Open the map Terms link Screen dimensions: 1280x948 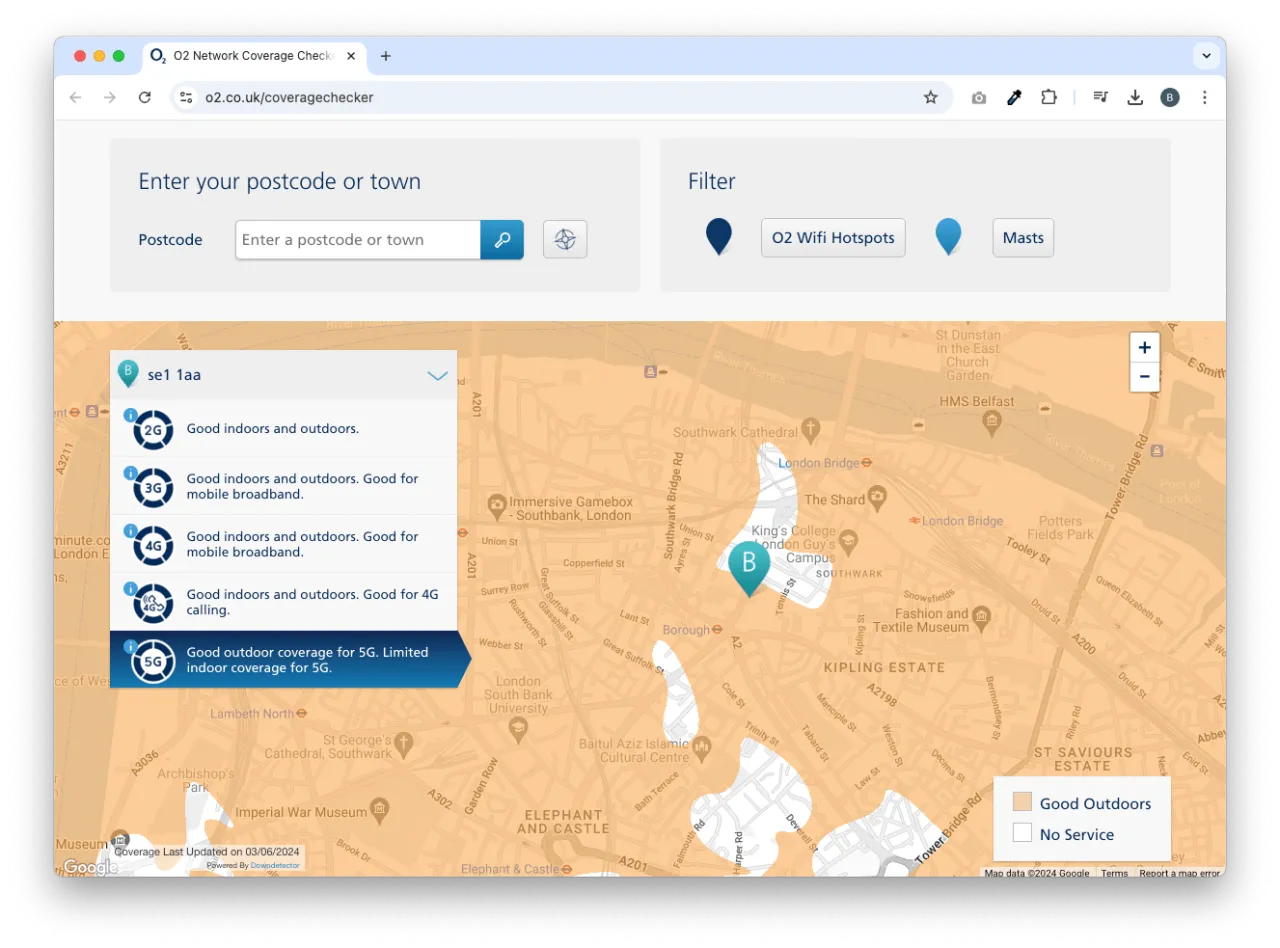[x=1114, y=873]
